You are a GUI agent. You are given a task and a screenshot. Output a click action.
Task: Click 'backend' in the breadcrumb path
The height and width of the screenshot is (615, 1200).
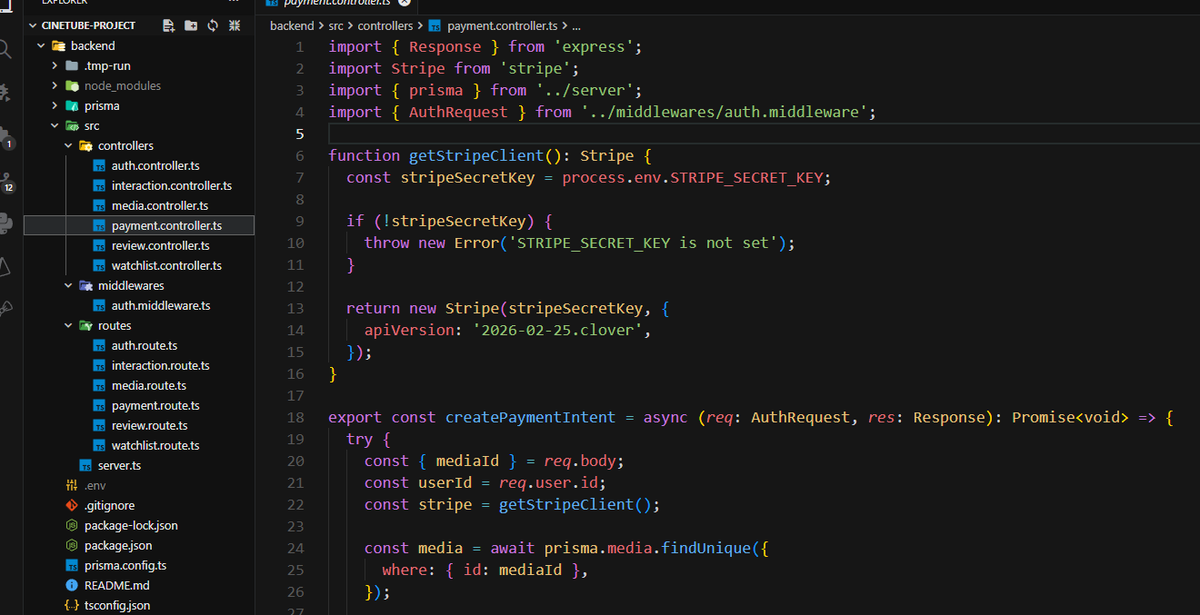291,25
